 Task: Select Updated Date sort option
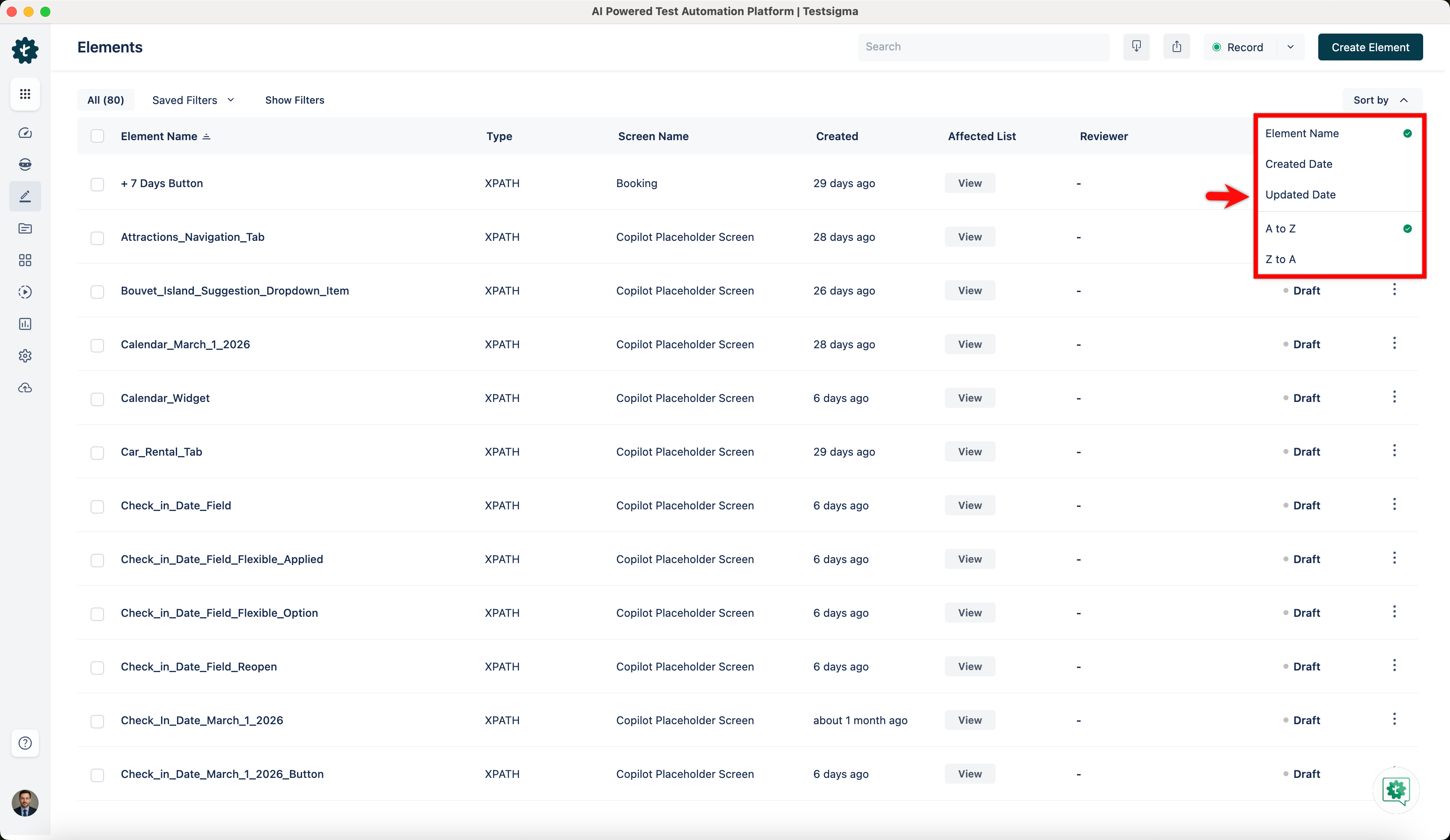[x=1300, y=194]
